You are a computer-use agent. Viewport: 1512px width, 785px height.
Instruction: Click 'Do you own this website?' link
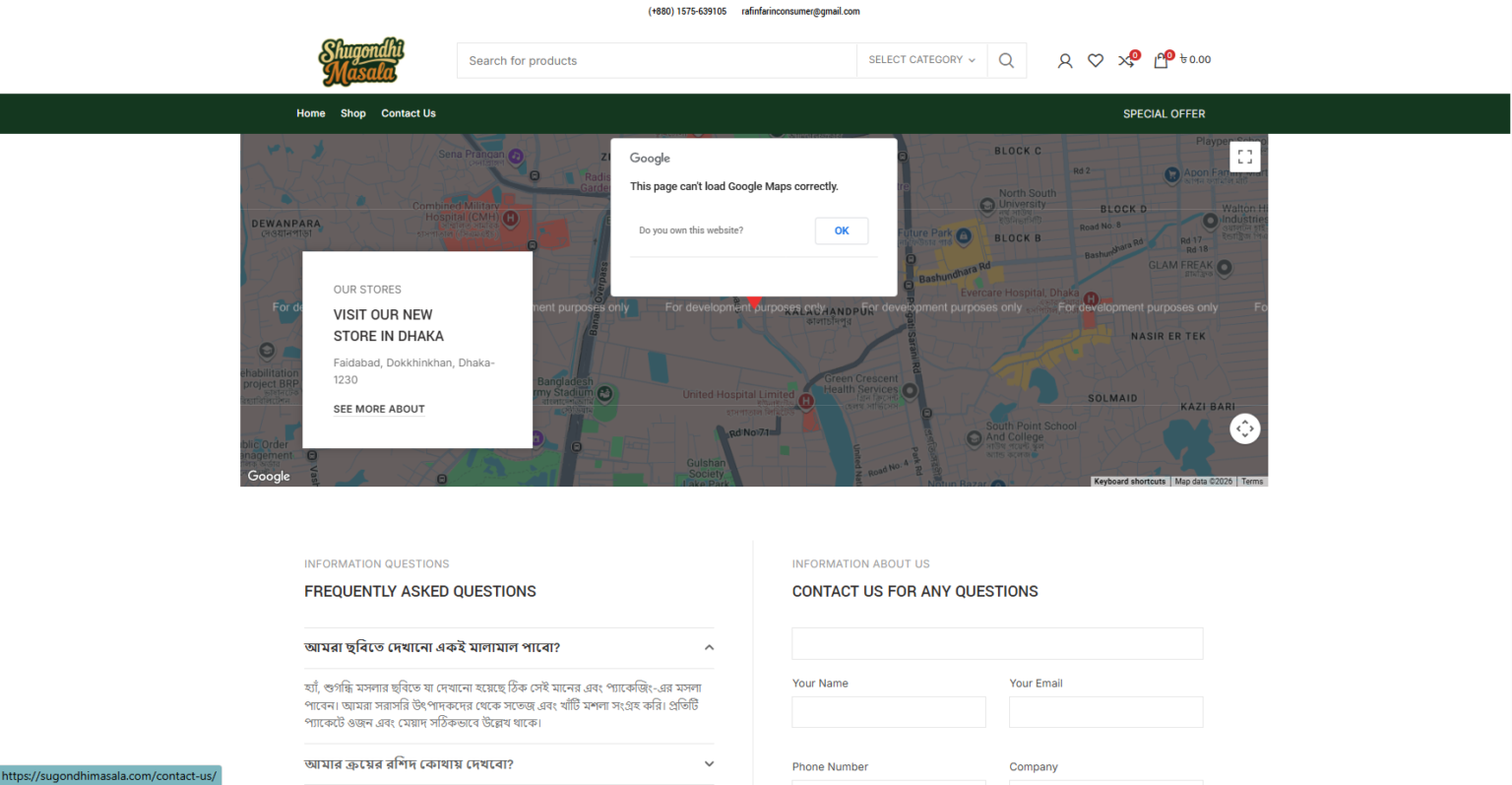coord(691,230)
